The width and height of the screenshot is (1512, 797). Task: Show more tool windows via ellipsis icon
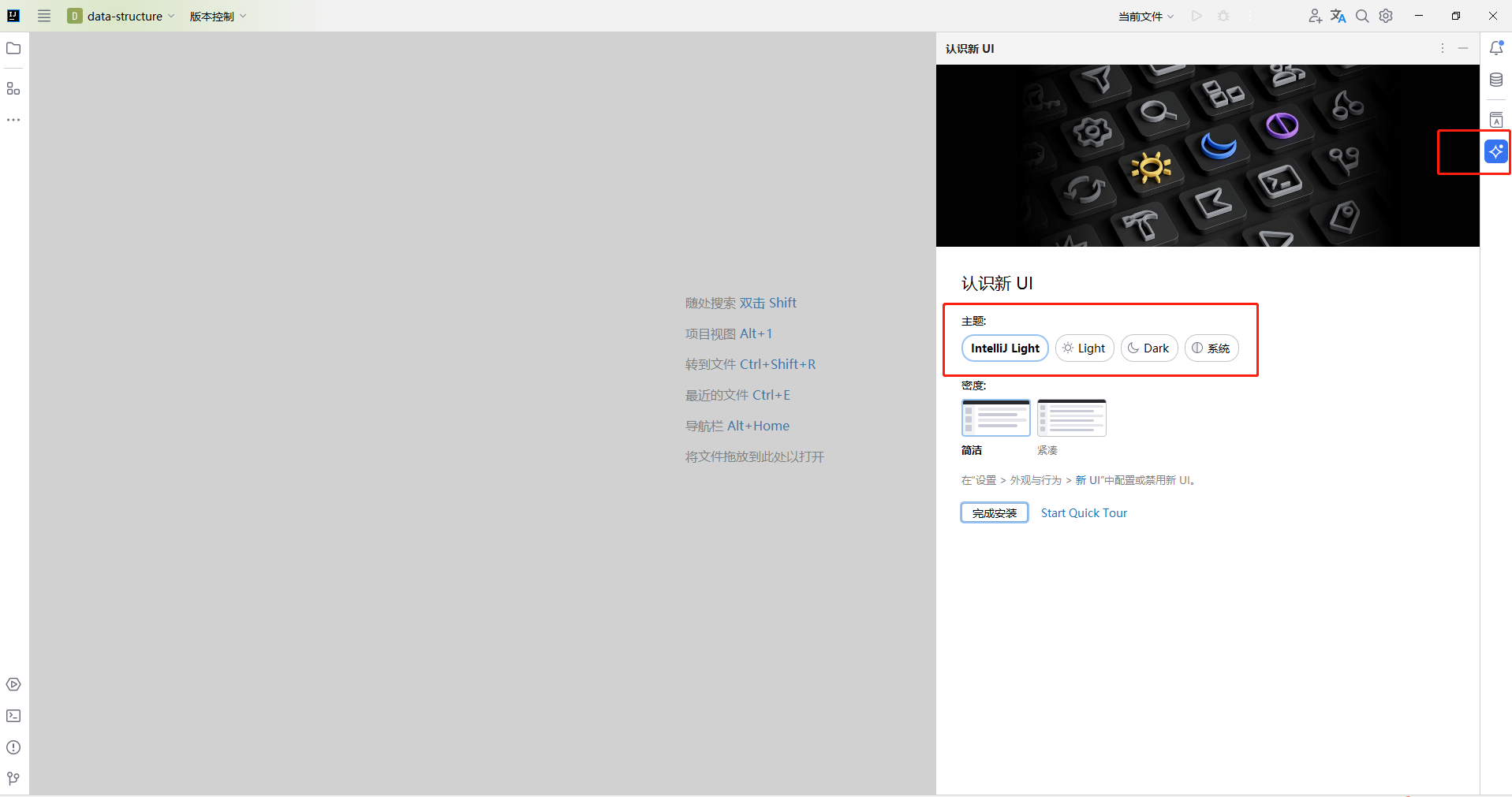[x=13, y=120]
